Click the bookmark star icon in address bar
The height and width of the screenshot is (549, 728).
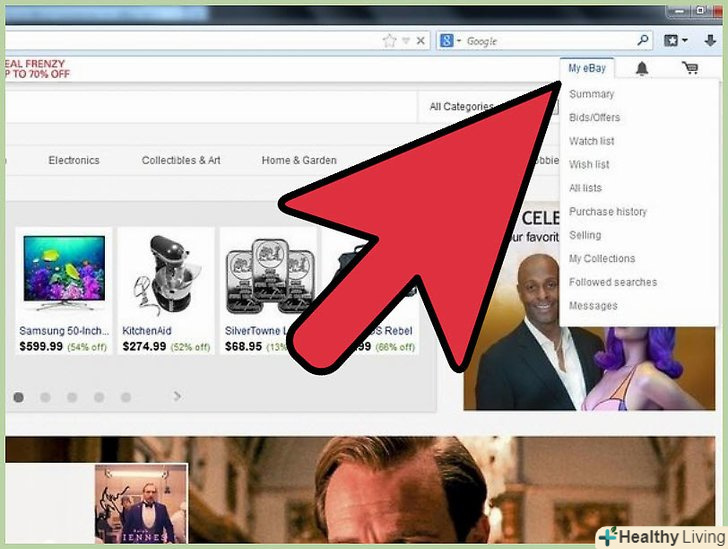point(390,41)
